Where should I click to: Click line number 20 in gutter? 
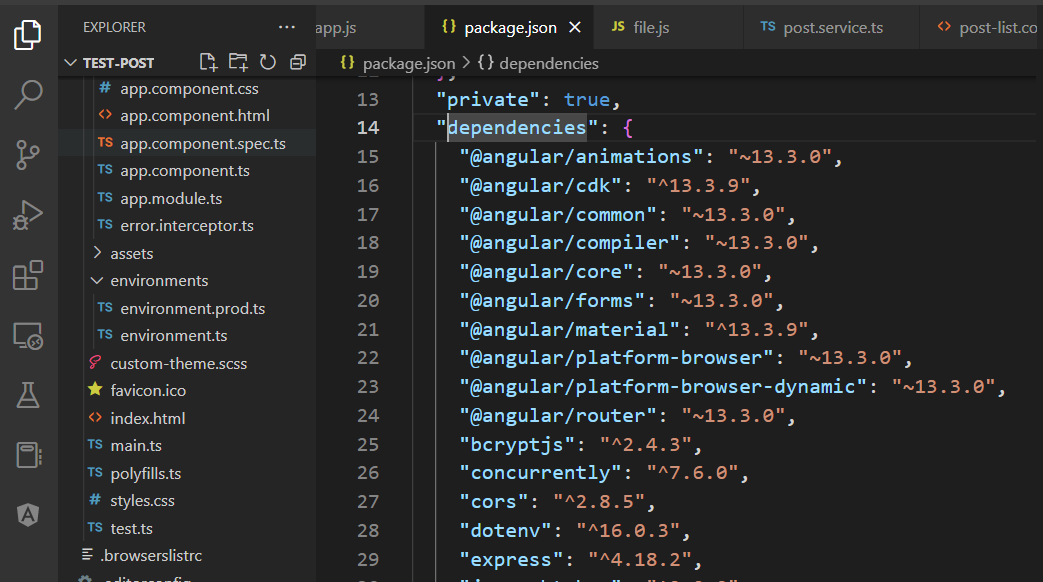coord(368,301)
